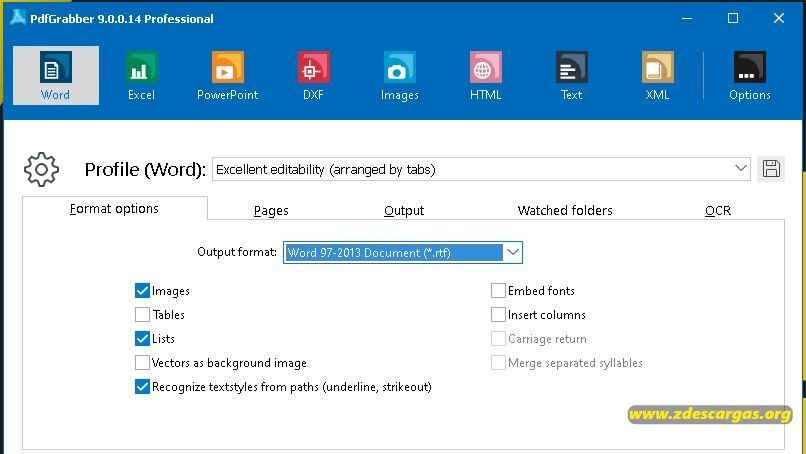Expand the Profile (Word) dropdown arrow
Viewport: 806px width, 454px height.
tap(740, 169)
